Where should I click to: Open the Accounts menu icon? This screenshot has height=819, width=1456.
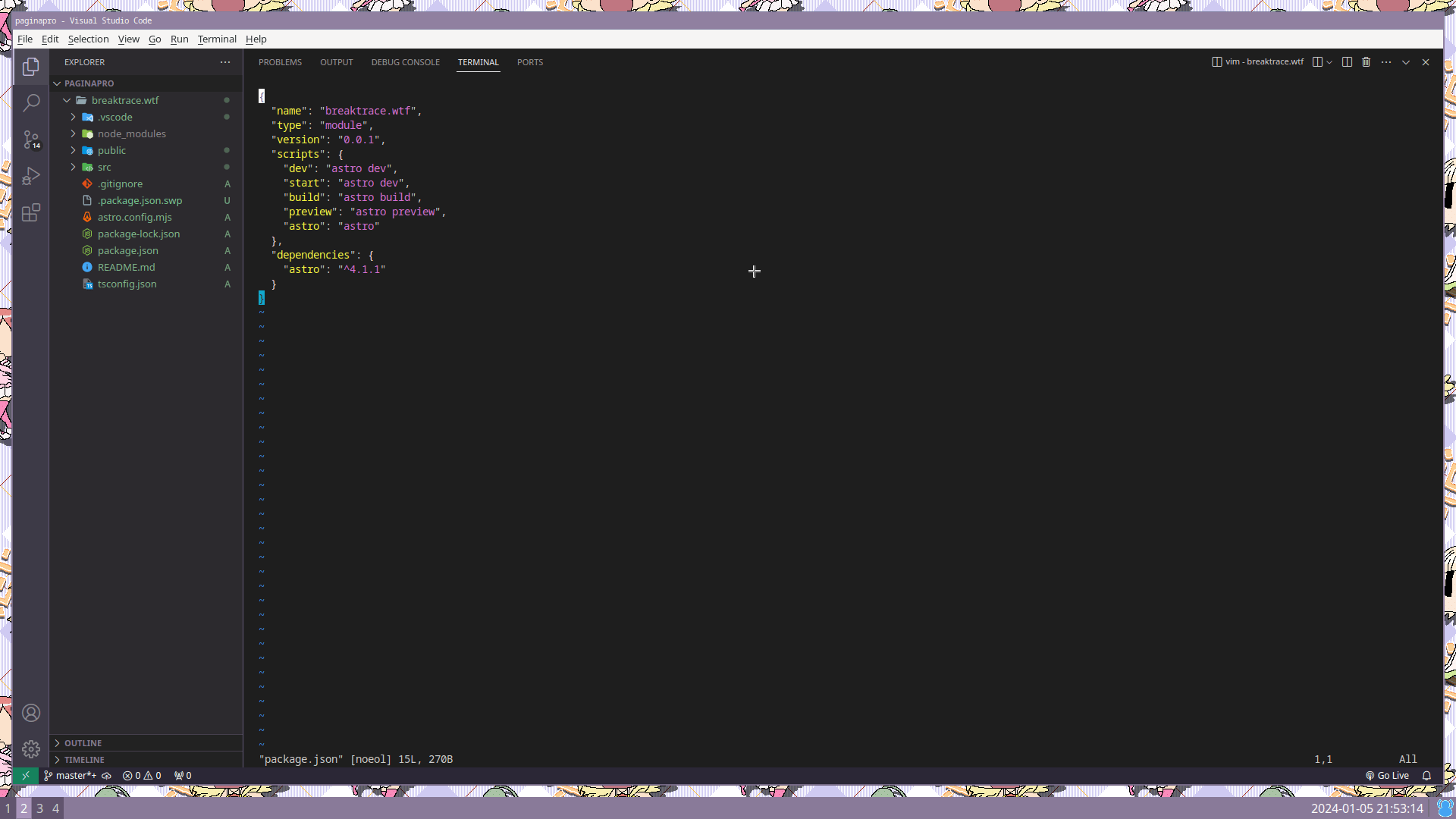(31, 713)
